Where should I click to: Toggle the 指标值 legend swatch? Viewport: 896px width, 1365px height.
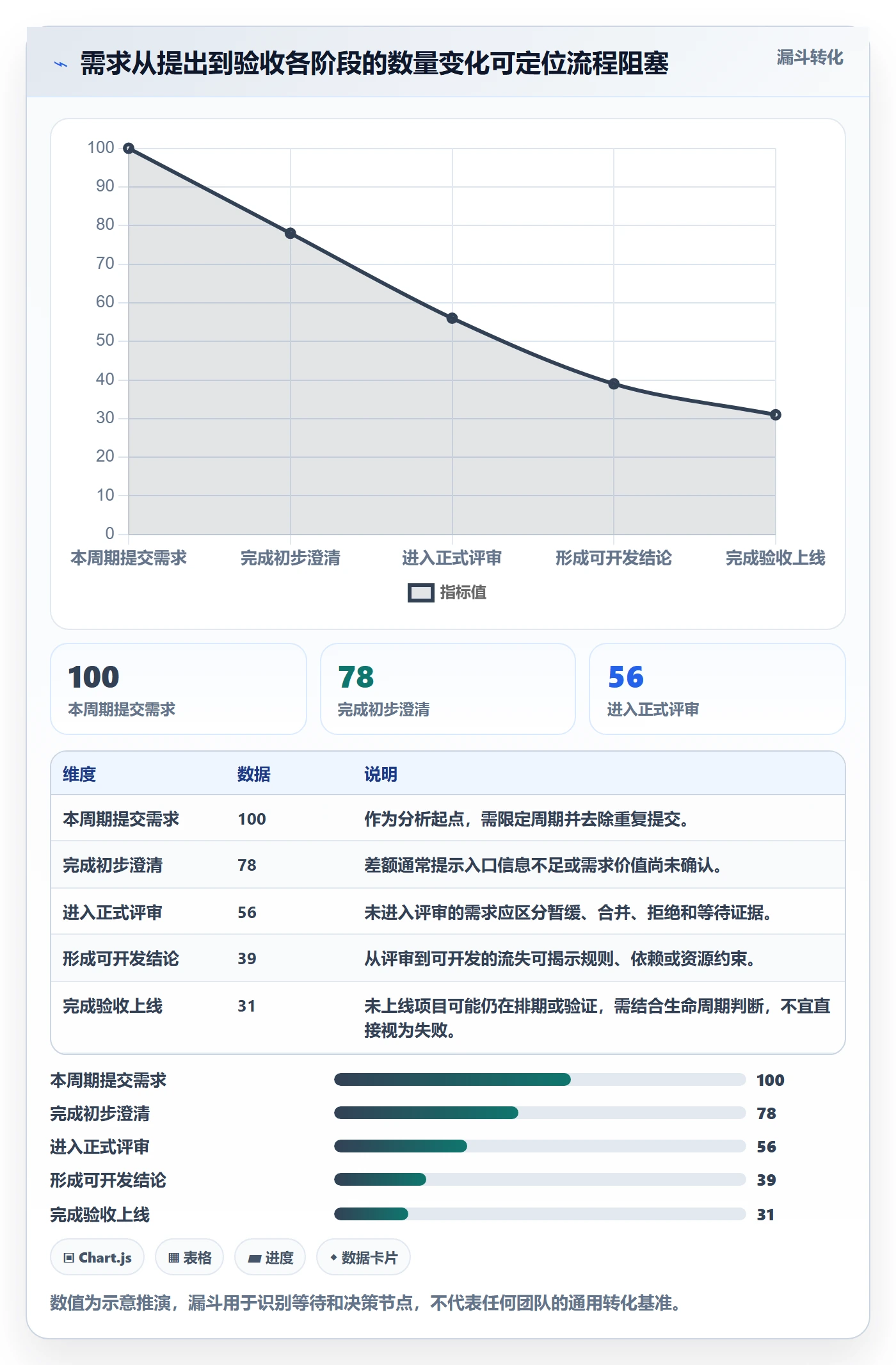[x=421, y=593]
